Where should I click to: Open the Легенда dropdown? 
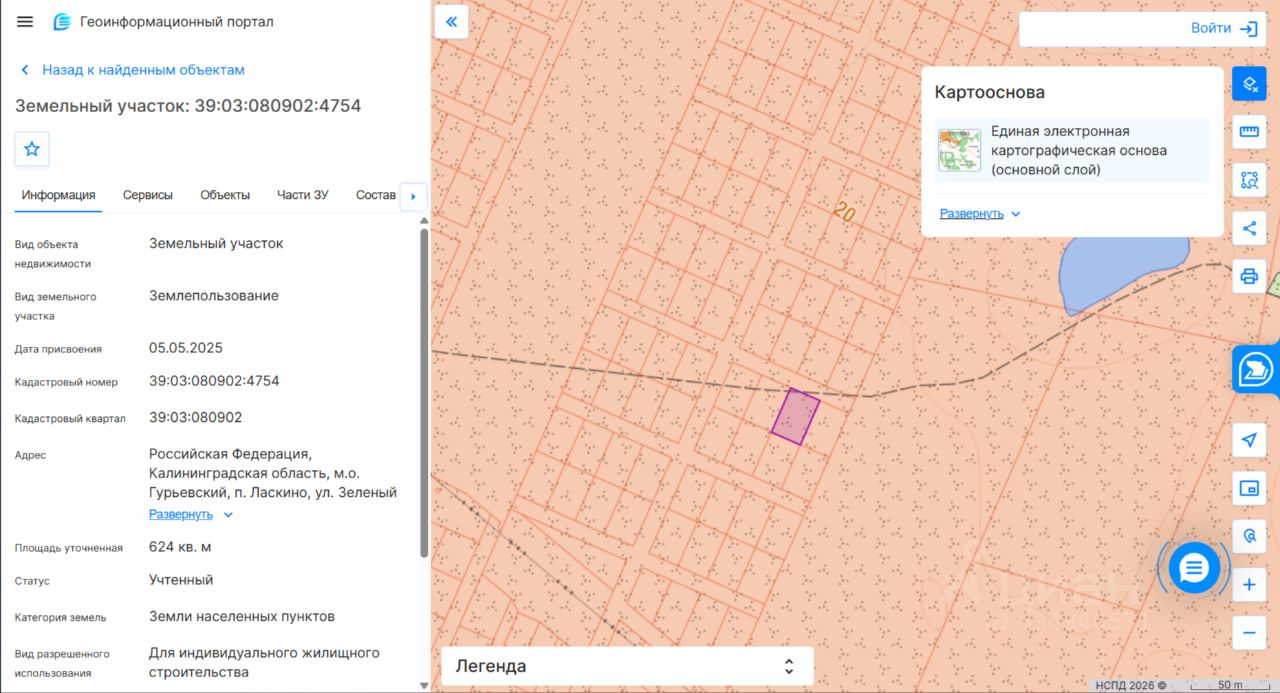[x=627, y=666]
